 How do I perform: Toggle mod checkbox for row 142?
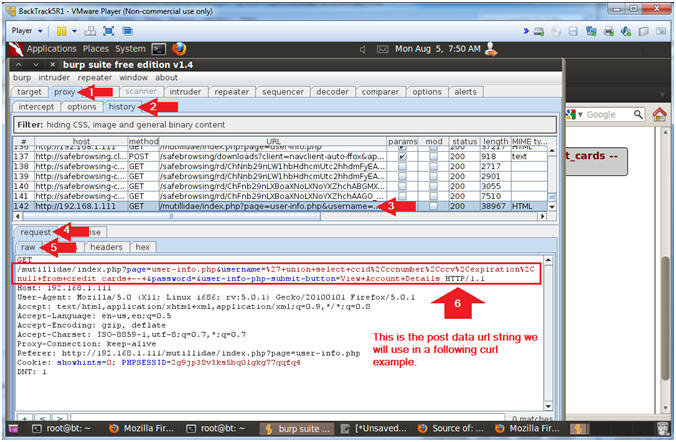pos(433,206)
